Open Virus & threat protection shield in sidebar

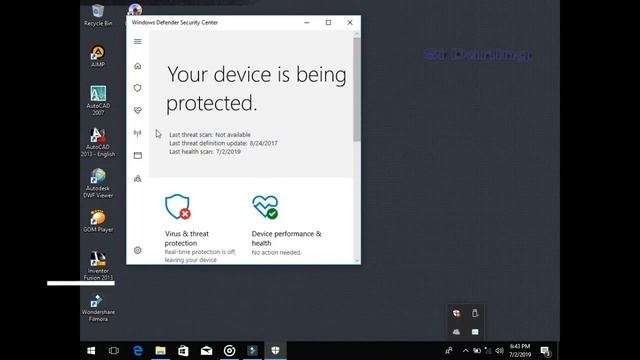tap(138, 88)
